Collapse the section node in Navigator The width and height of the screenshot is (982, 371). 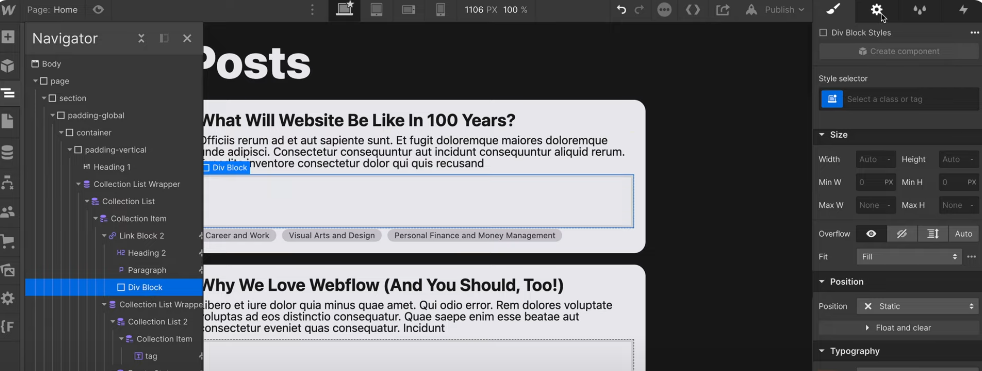click(44, 98)
